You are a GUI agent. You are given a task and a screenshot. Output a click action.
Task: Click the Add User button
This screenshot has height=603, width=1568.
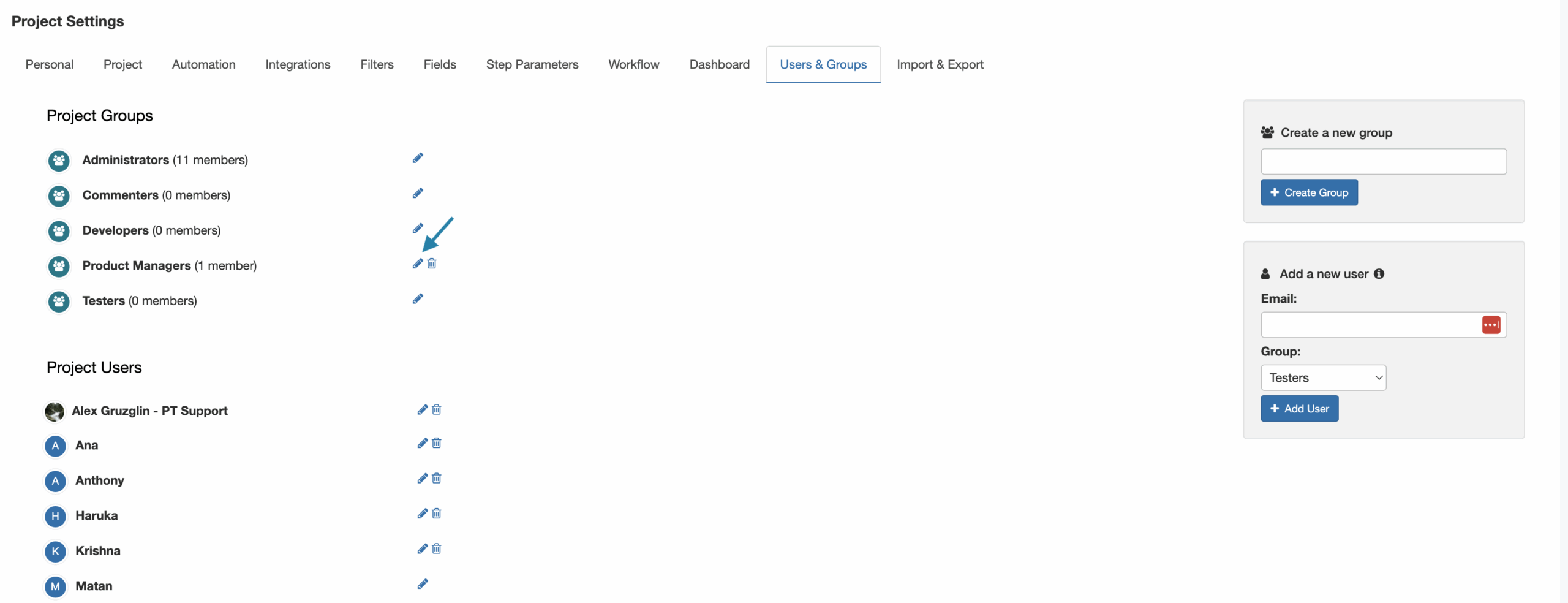(1300, 409)
